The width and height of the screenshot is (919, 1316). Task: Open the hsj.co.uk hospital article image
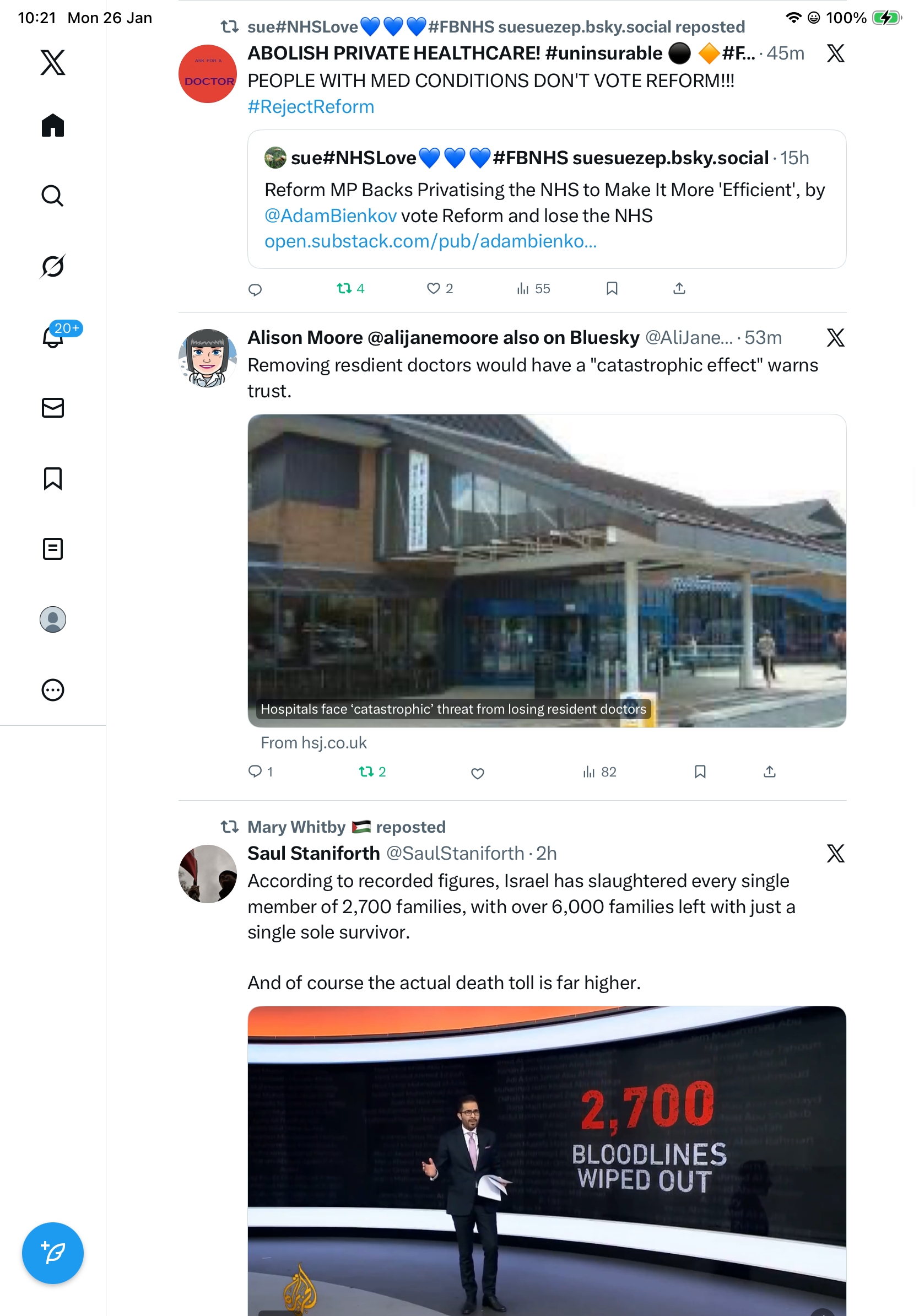[547, 570]
